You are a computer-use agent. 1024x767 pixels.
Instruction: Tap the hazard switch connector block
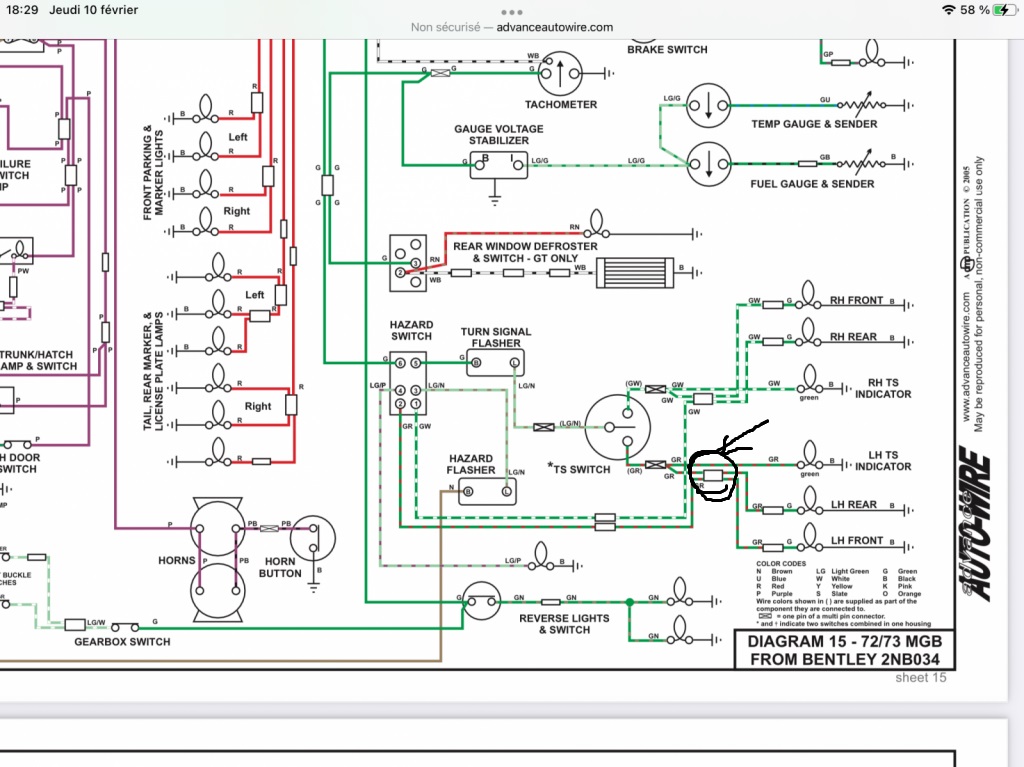pyautogui.click(x=408, y=384)
